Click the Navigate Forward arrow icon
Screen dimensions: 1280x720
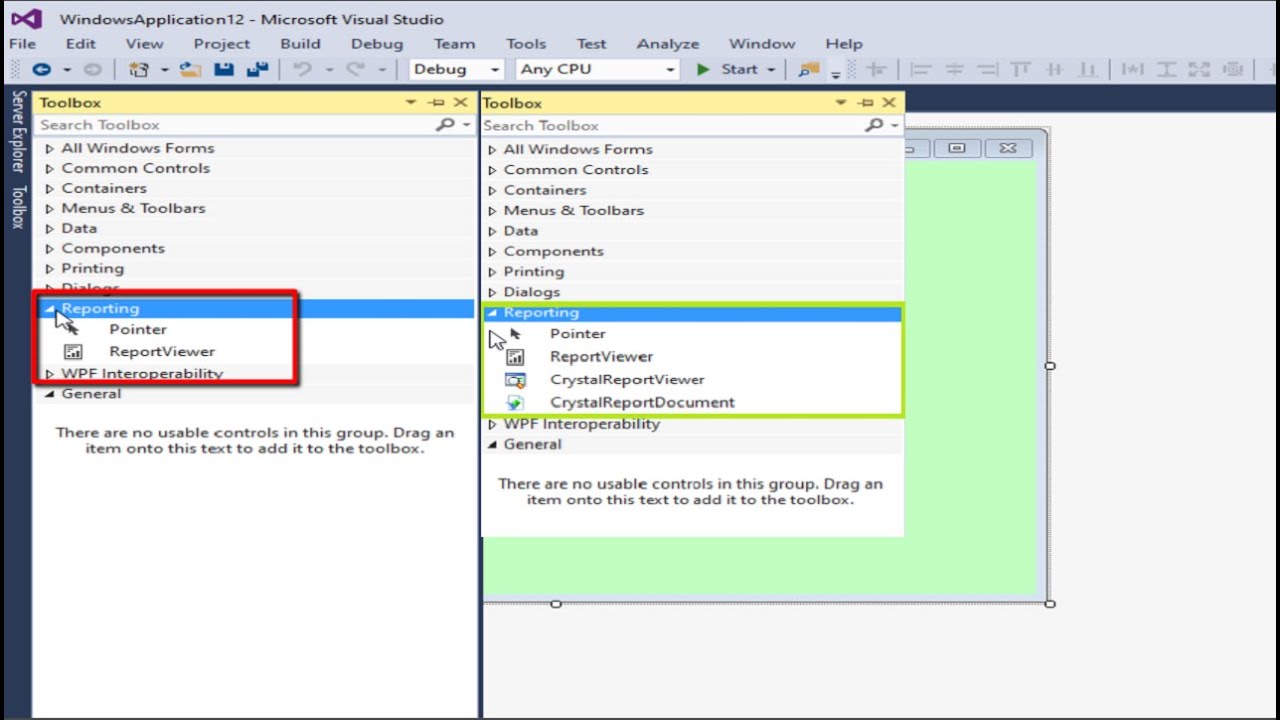coord(92,69)
